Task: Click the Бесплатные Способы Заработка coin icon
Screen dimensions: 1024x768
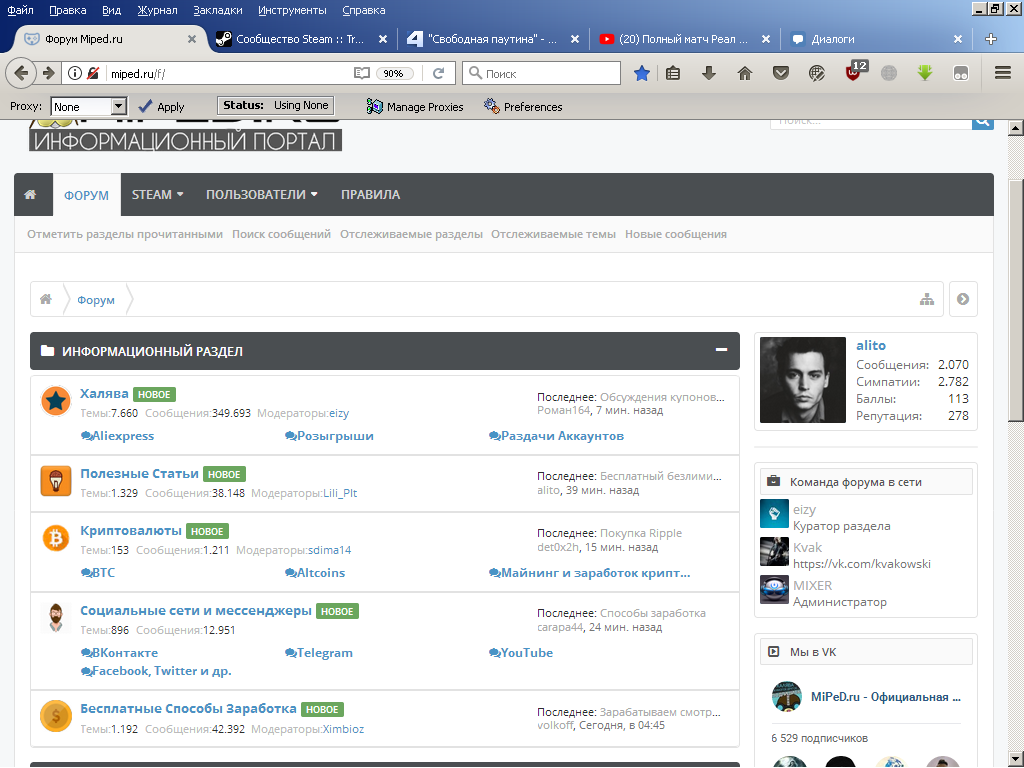Action: tap(56, 716)
